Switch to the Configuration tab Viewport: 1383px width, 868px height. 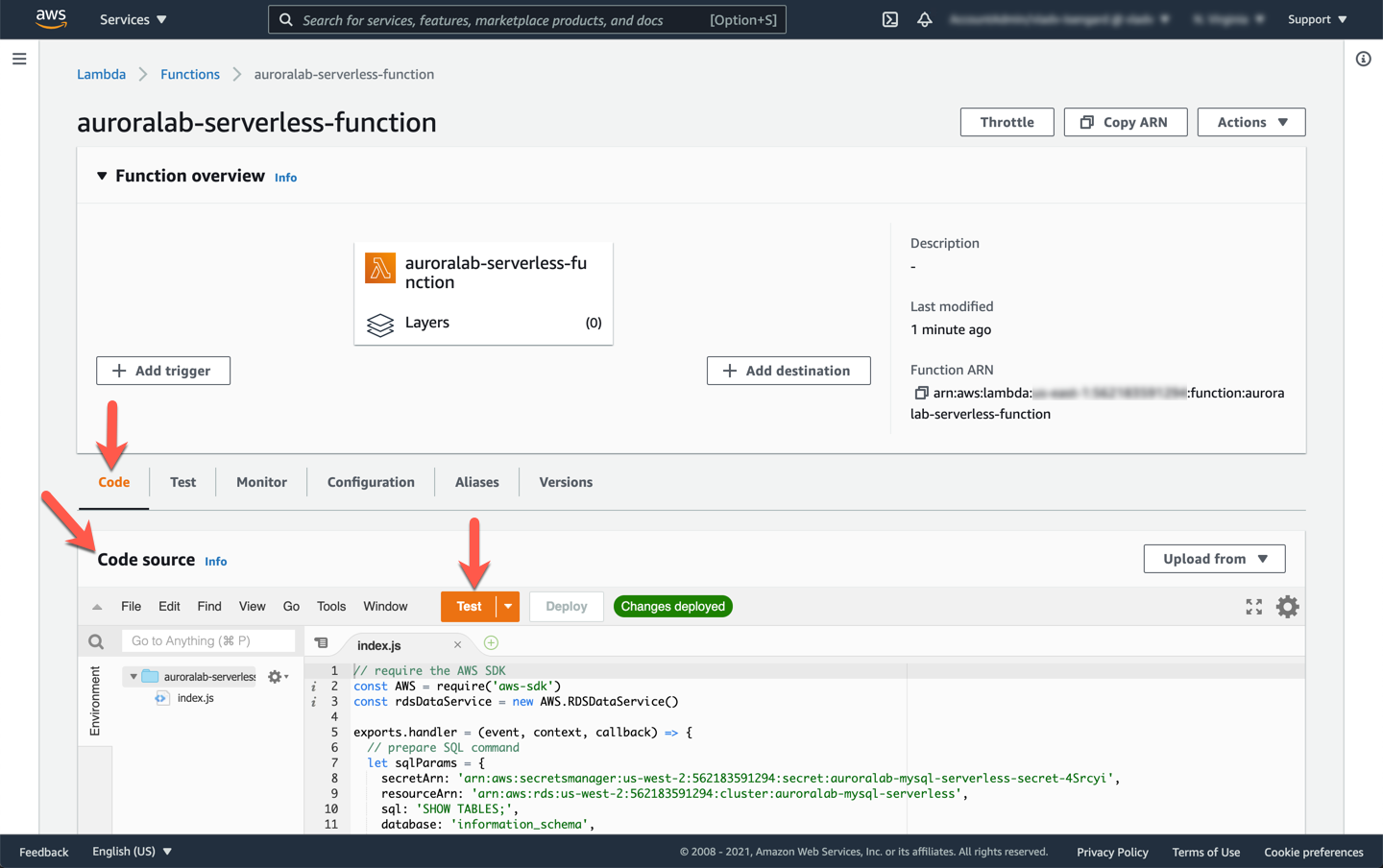[x=371, y=482]
